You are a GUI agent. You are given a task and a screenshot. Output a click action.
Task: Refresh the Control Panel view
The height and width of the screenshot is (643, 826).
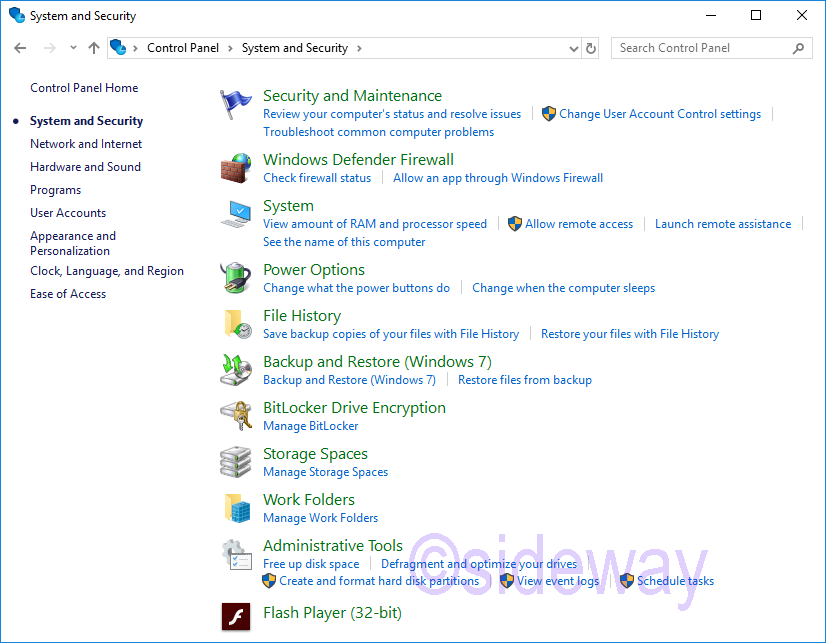click(591, 48)
